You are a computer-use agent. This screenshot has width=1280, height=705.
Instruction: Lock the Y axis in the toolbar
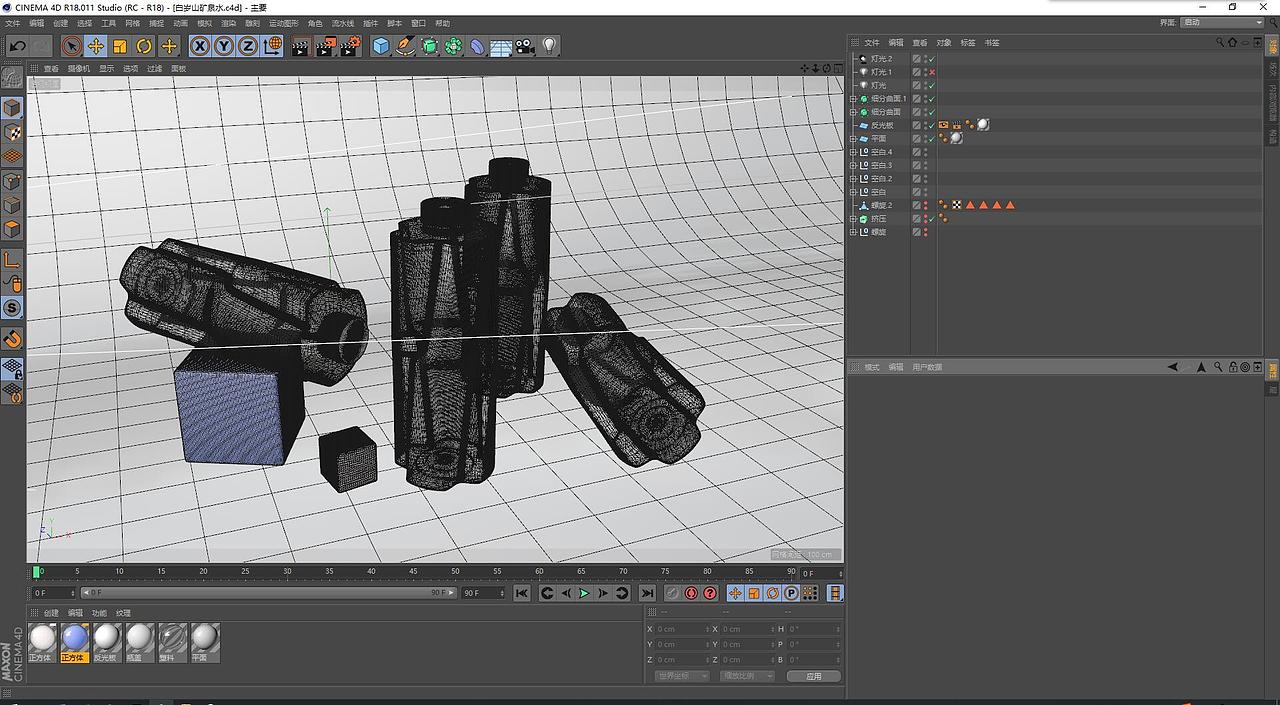(x=225, y=46)
